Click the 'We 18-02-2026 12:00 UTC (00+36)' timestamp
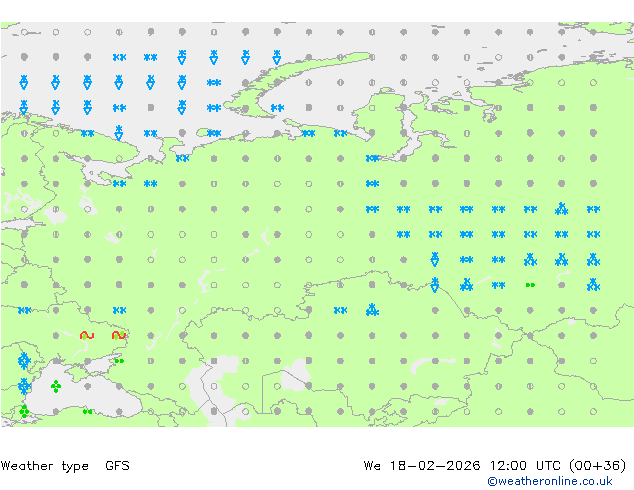This screenshot has height=490, width=634. (495, 466)
